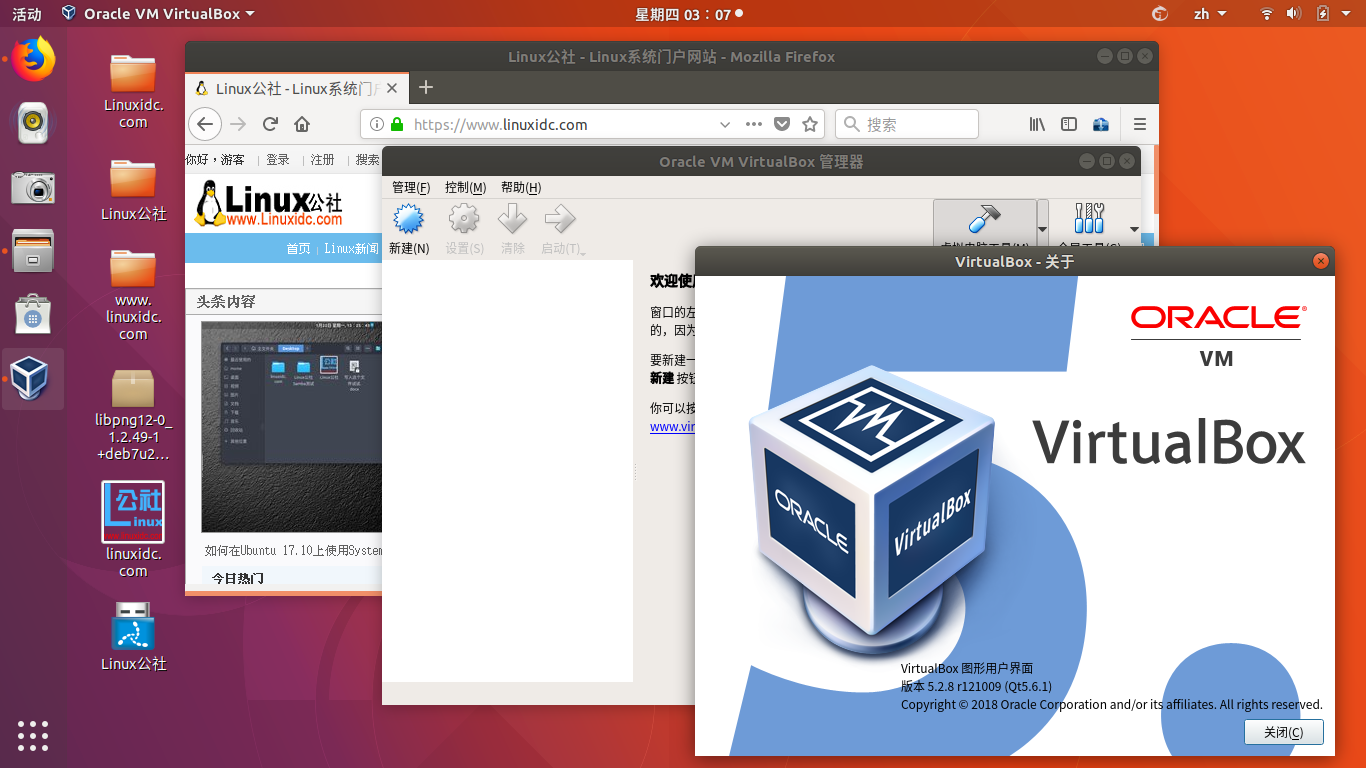Viewport: 1366px width, 768px height.
Task: Open the 管理(F) menu
Action: tap(409, 187)
